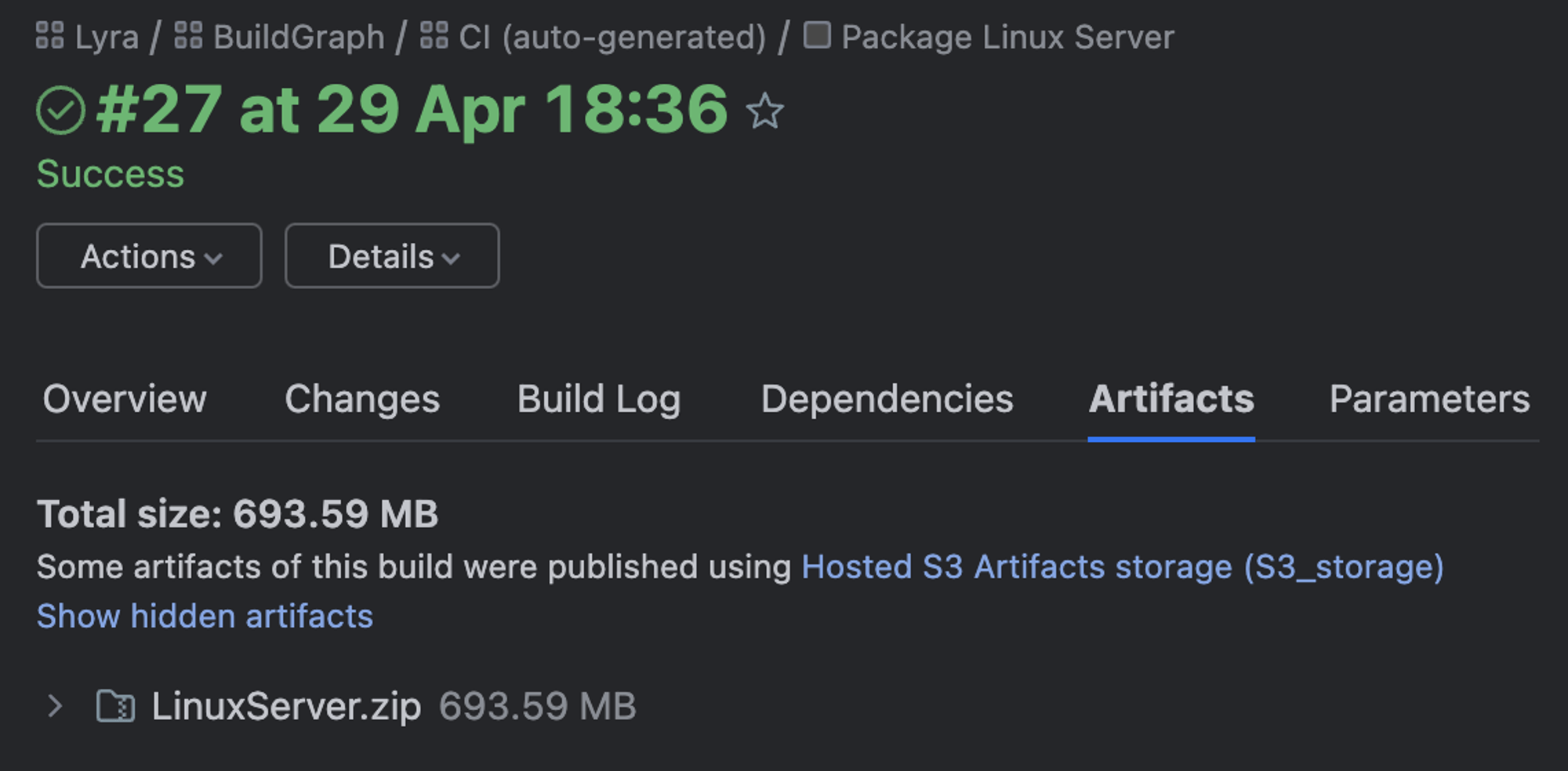Open the Details dropdown

tap(392, 256)
